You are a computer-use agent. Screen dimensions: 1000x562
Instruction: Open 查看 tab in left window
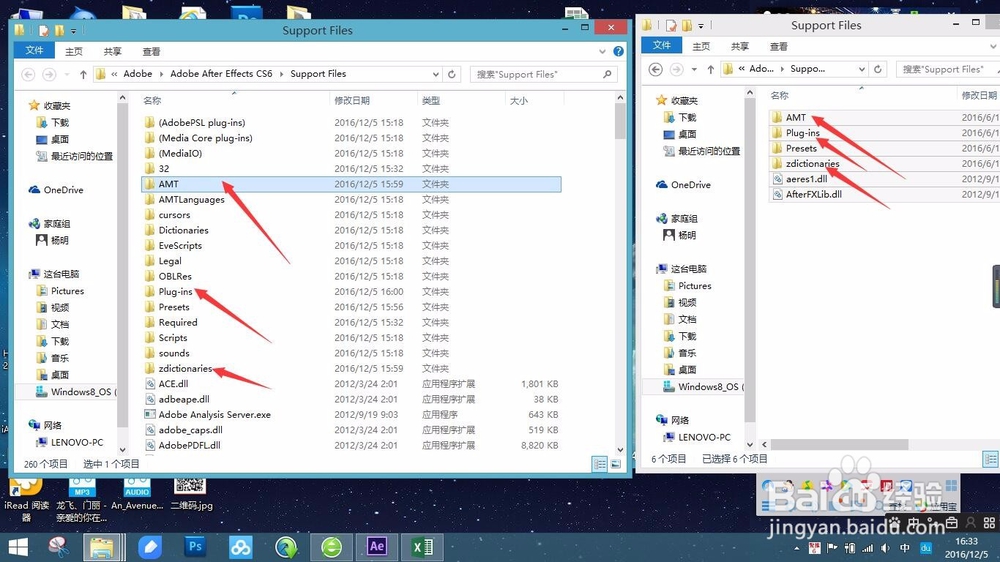[151, 52]
